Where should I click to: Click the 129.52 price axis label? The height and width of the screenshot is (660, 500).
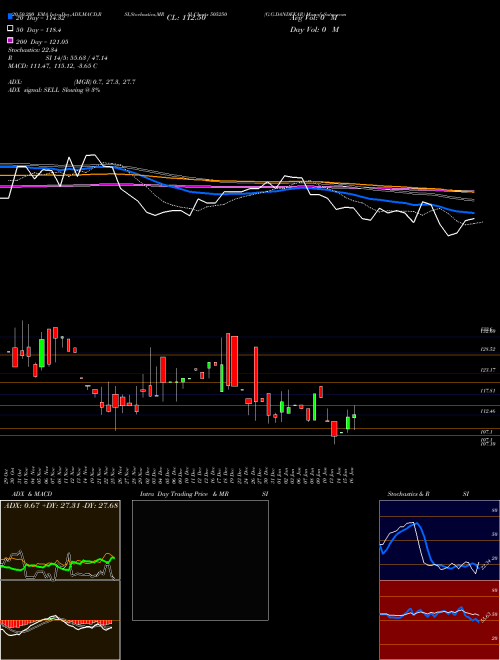pyautogui.click(x=488, y=349)
